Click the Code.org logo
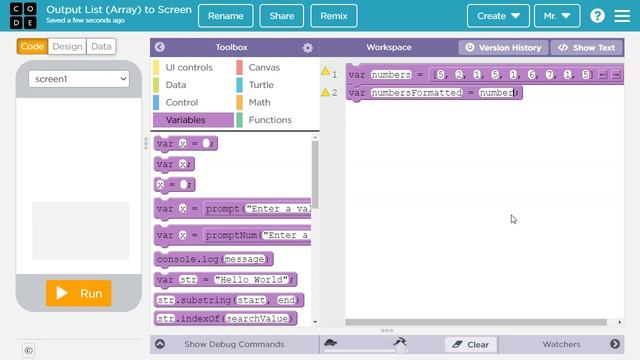640x360 pixels. pos(23,16)
